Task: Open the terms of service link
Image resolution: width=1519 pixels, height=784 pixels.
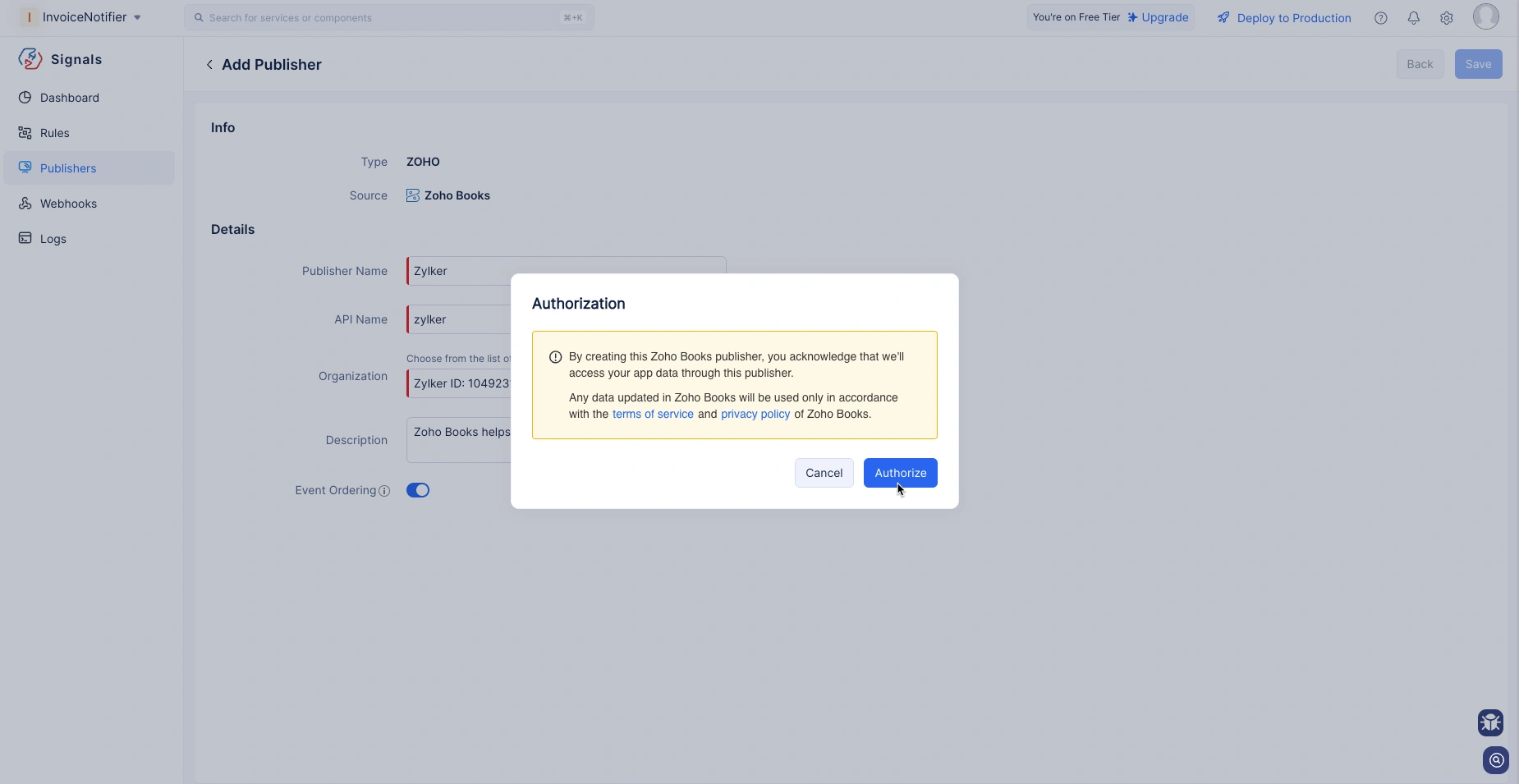Action: (x=653, y=414)
